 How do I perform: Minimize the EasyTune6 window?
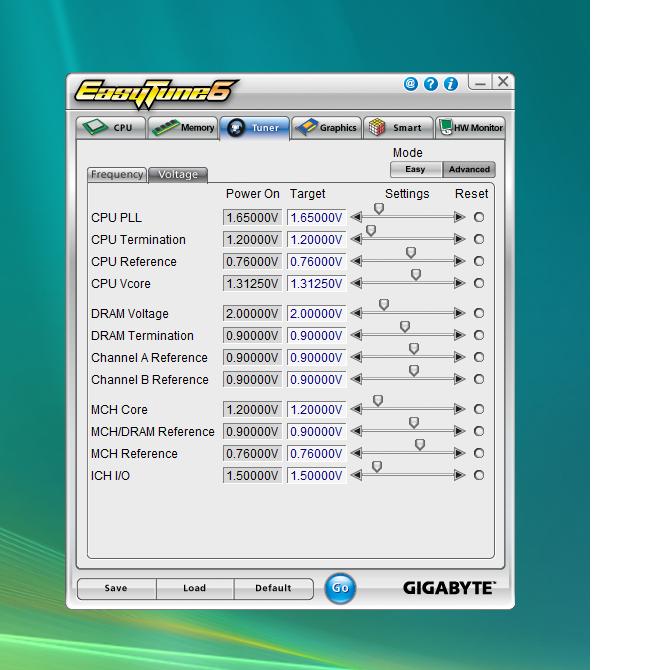(x=480, y=82)
